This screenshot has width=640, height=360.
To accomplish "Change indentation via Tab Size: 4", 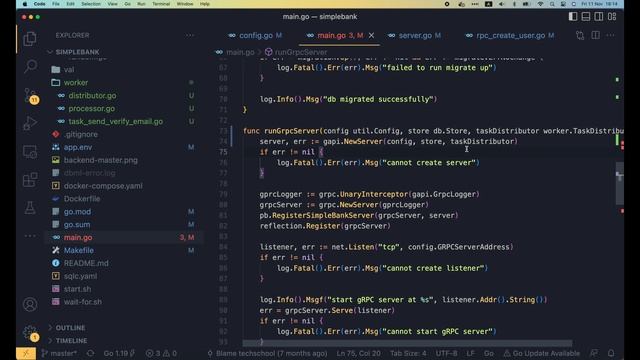I will tap(408, 353).
